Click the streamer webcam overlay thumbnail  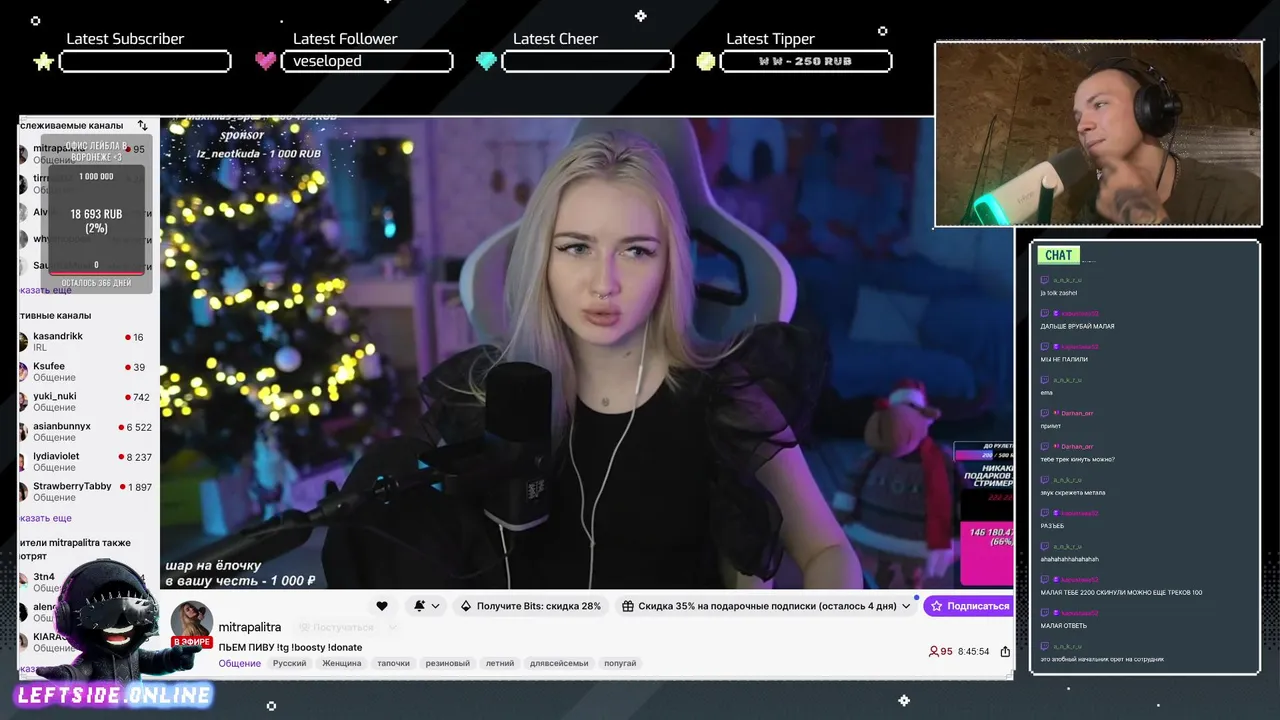(x=1098, y=134)
